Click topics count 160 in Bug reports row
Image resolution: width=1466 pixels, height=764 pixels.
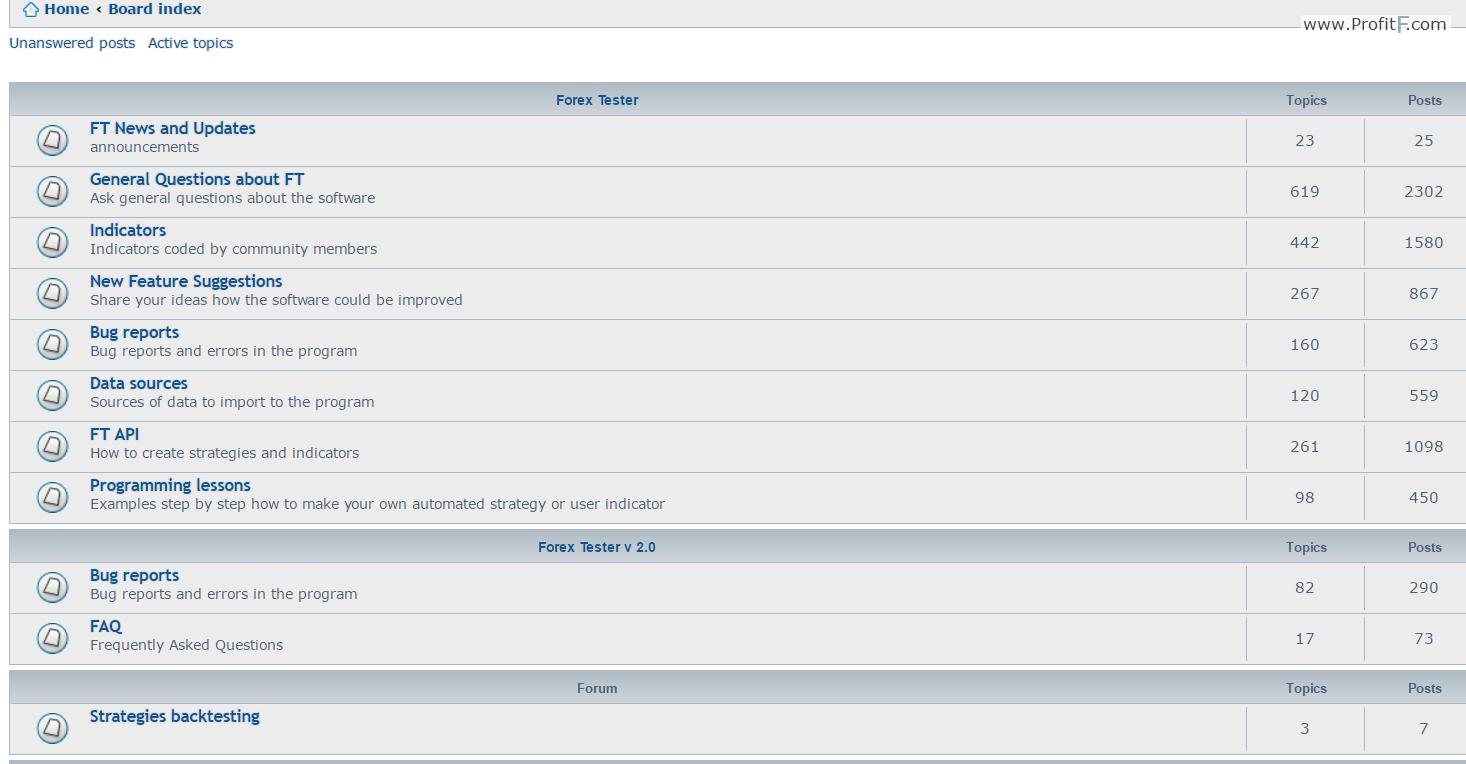click(x=1305, y=345)
